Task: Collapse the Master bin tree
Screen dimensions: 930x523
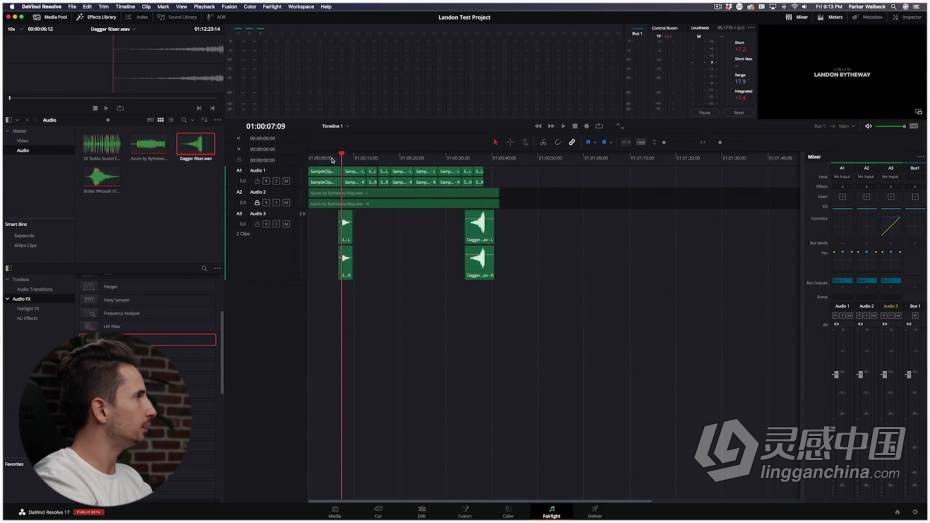Action: [8, 131]
